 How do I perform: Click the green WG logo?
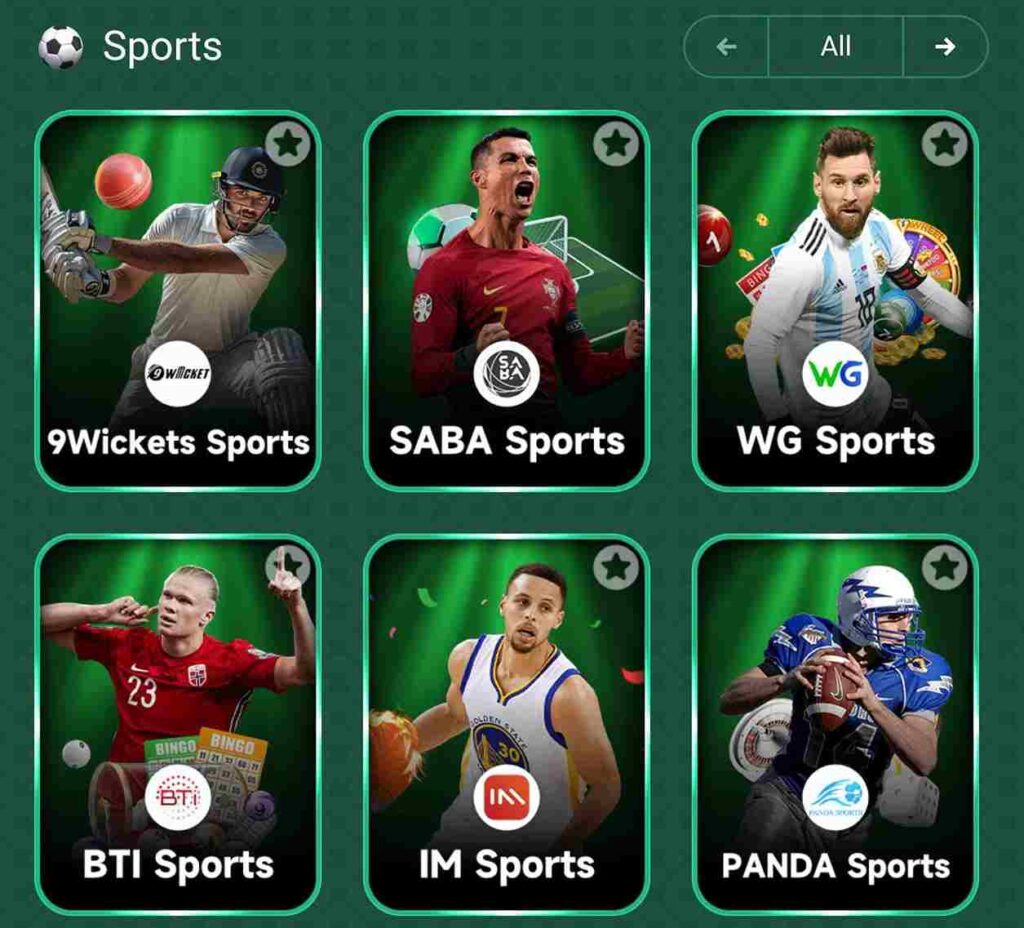tap(835, 374)
